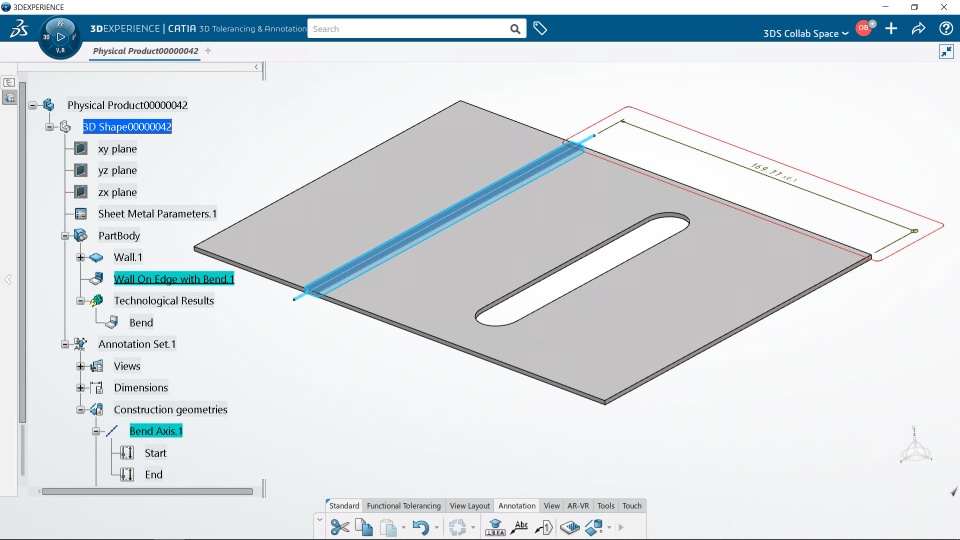Open the help question mark icon
The image size is (960, 540).
946,28
